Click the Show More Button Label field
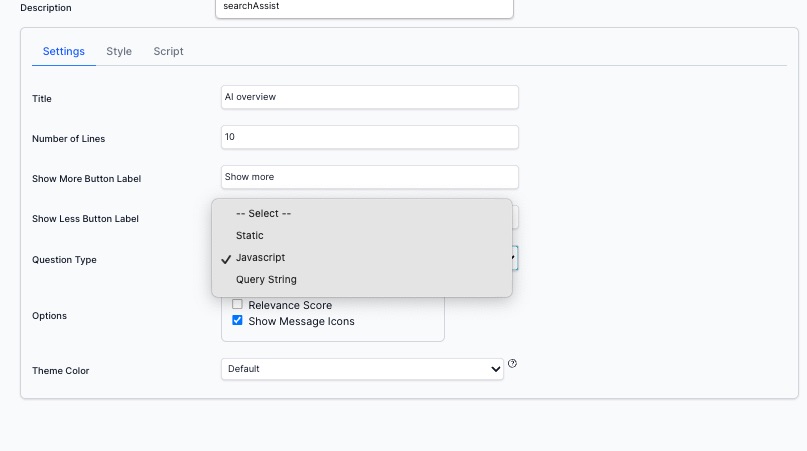Viewport: 807px width, 451px height. pos(369,177)
